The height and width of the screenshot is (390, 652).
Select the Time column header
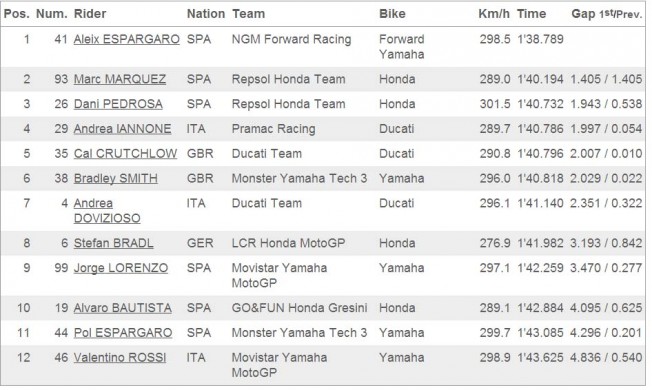(531, 14)
